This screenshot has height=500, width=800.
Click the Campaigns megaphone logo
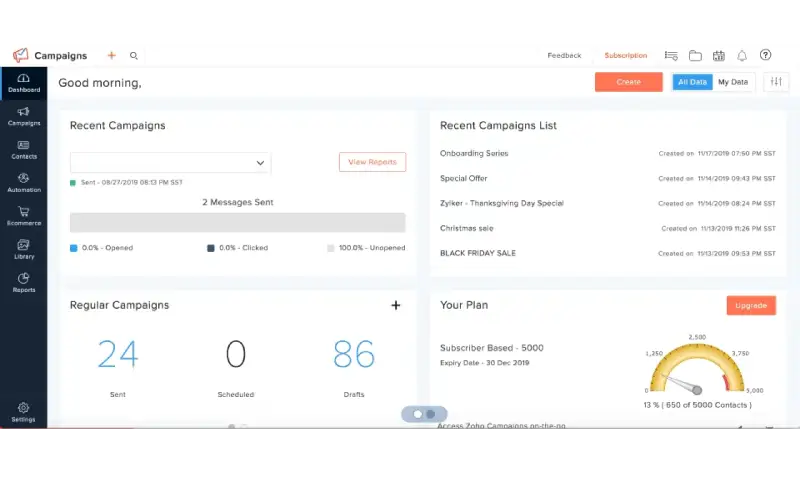20,55
